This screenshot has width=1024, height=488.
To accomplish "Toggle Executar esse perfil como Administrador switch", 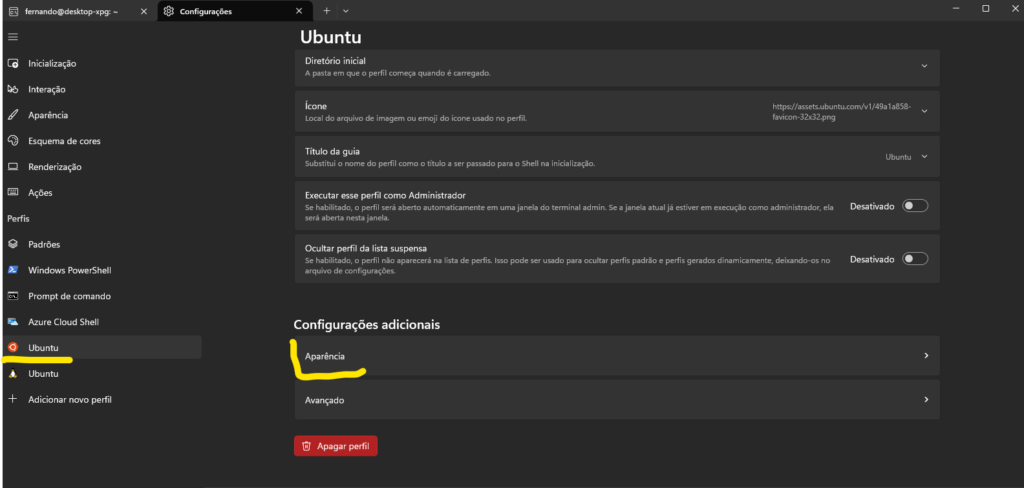I will [914, 206].
